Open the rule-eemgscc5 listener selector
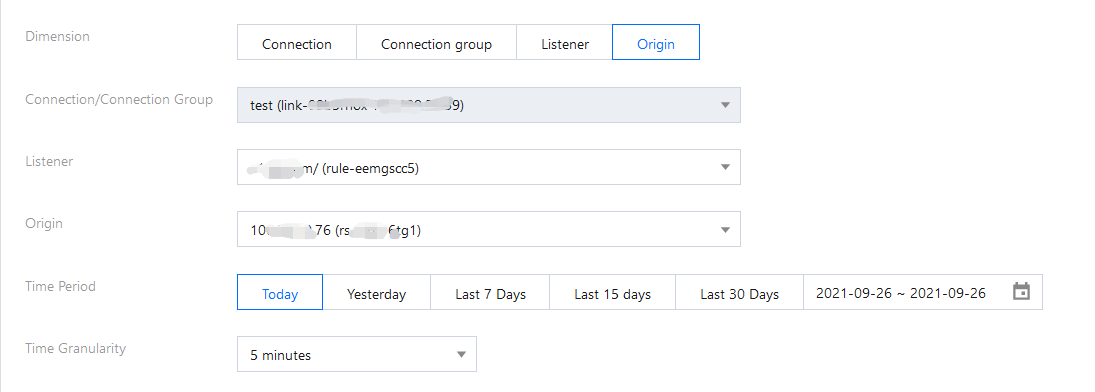Viewport: 1095px width, 392px height. click(489, 168)
